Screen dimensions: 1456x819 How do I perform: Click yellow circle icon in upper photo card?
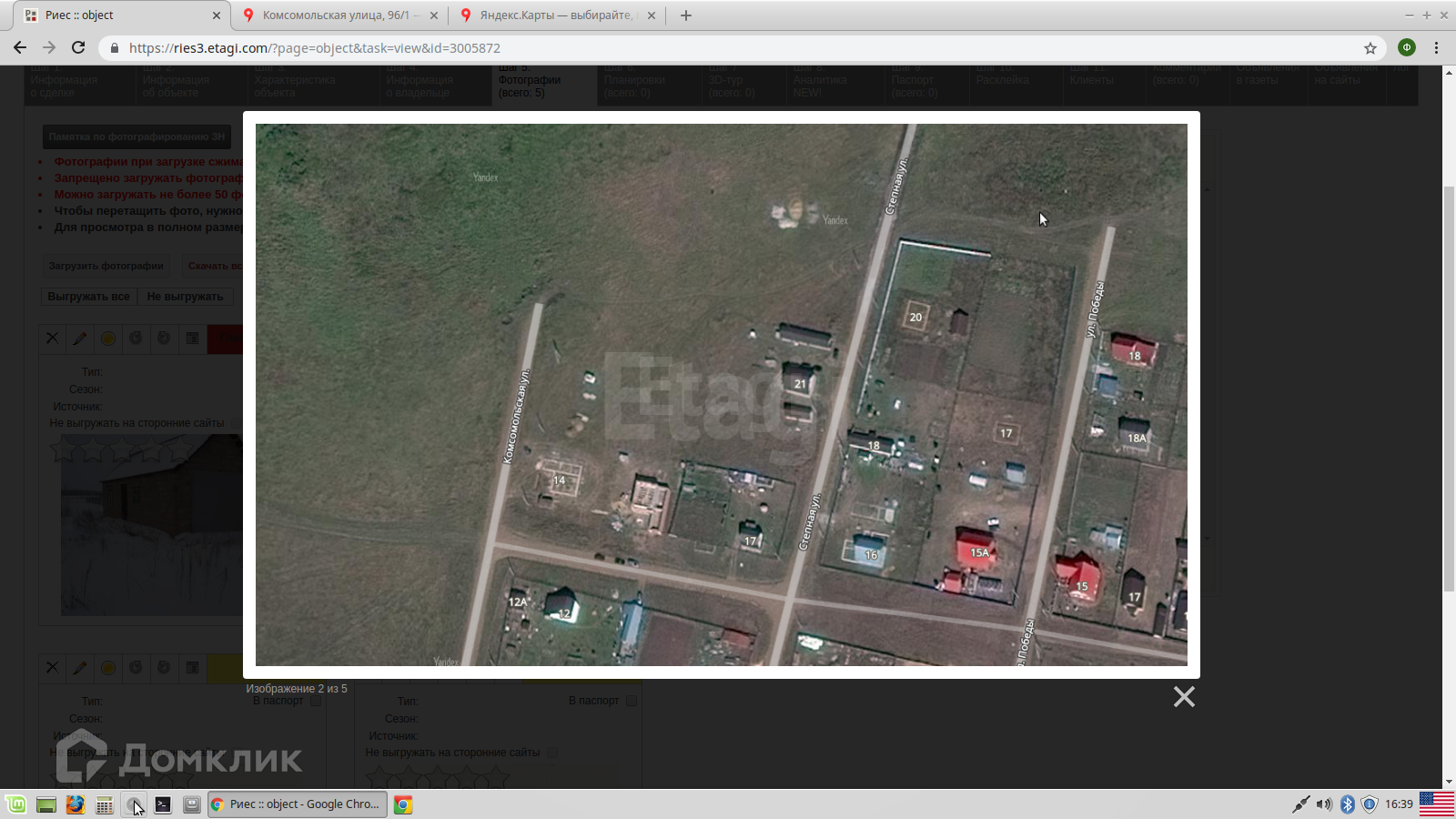[x=108, y=339]
